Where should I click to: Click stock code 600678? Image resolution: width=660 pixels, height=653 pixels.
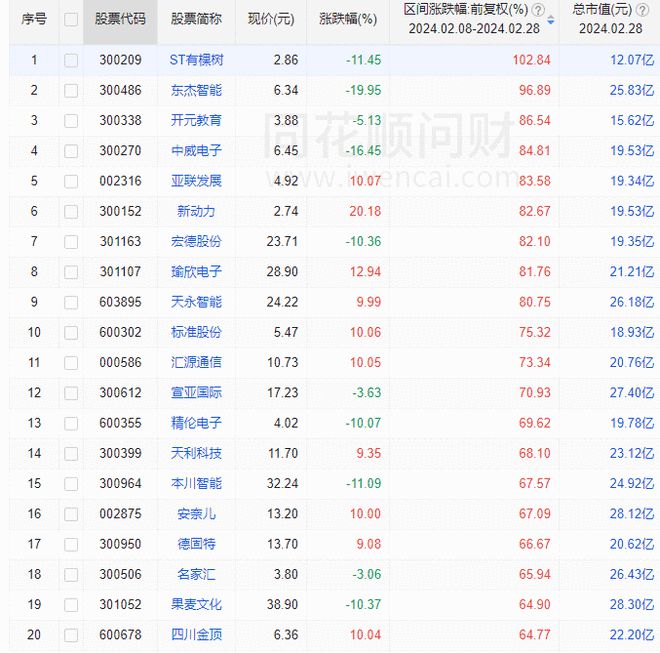pos(120,635)
